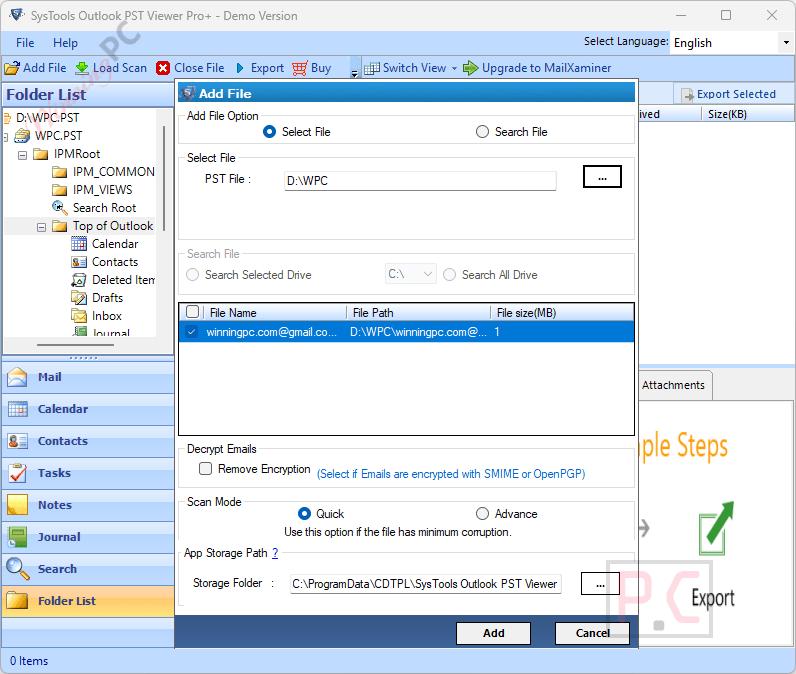This screenshot has height=674, width=796.
Task: Switch to the Attachments tab
Action: tap(673, 385)
